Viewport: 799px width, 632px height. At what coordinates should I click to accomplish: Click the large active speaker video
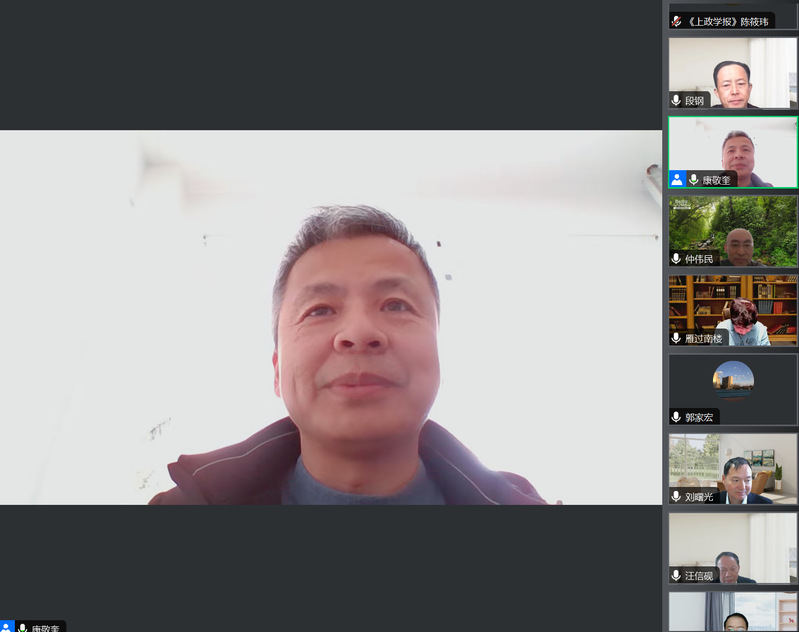click(x=330, y=317)
